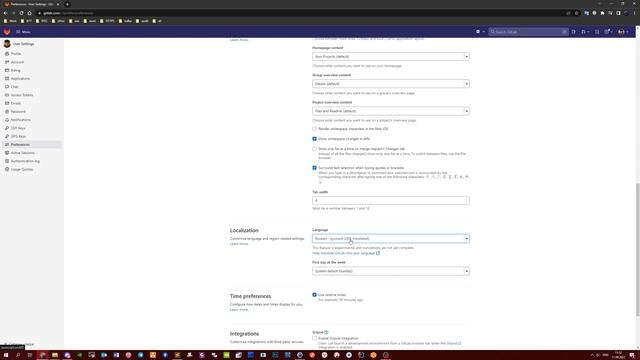Viewport: 640px width, 360px height.
Task: Click the Access Tokens sidebar icon
Action: coord(7,95)
